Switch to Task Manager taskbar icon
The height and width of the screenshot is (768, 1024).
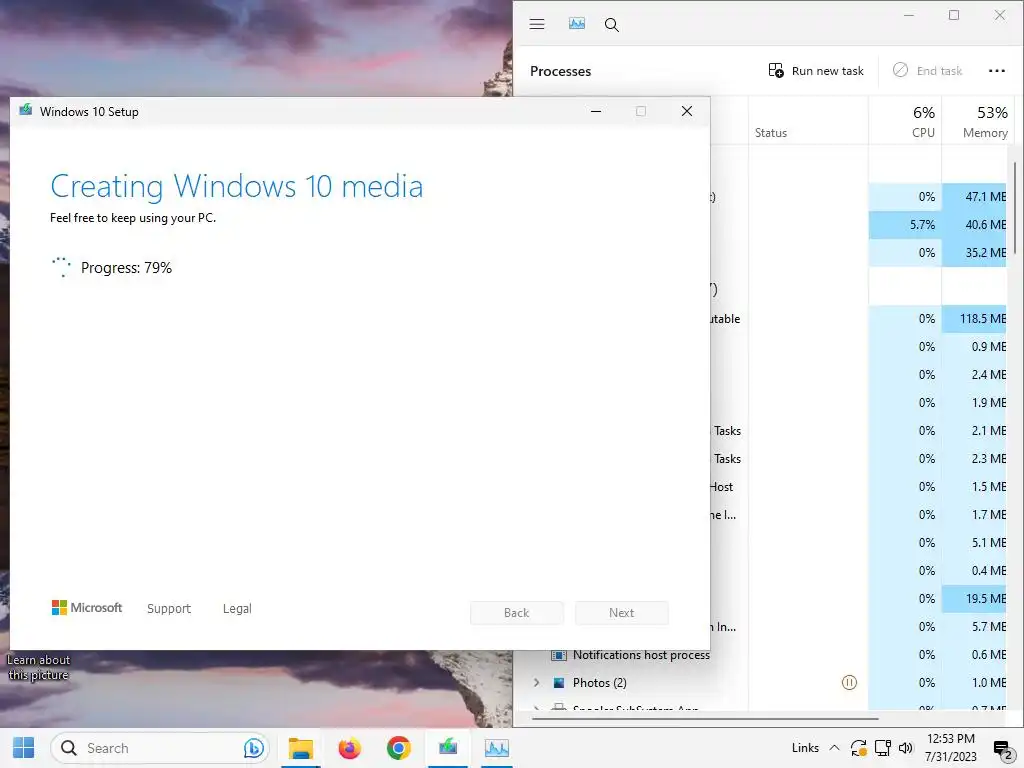496,748
